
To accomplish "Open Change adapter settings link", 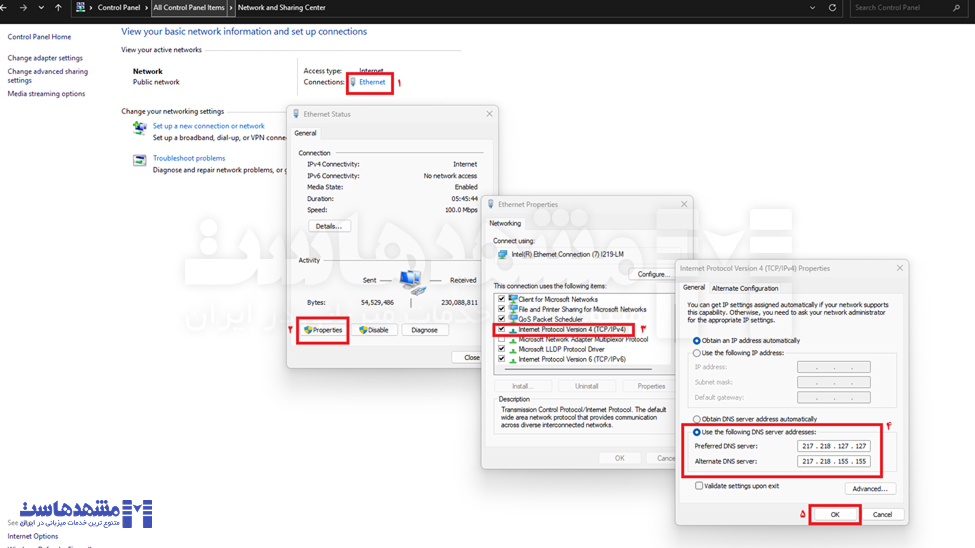I will point(45,58).
